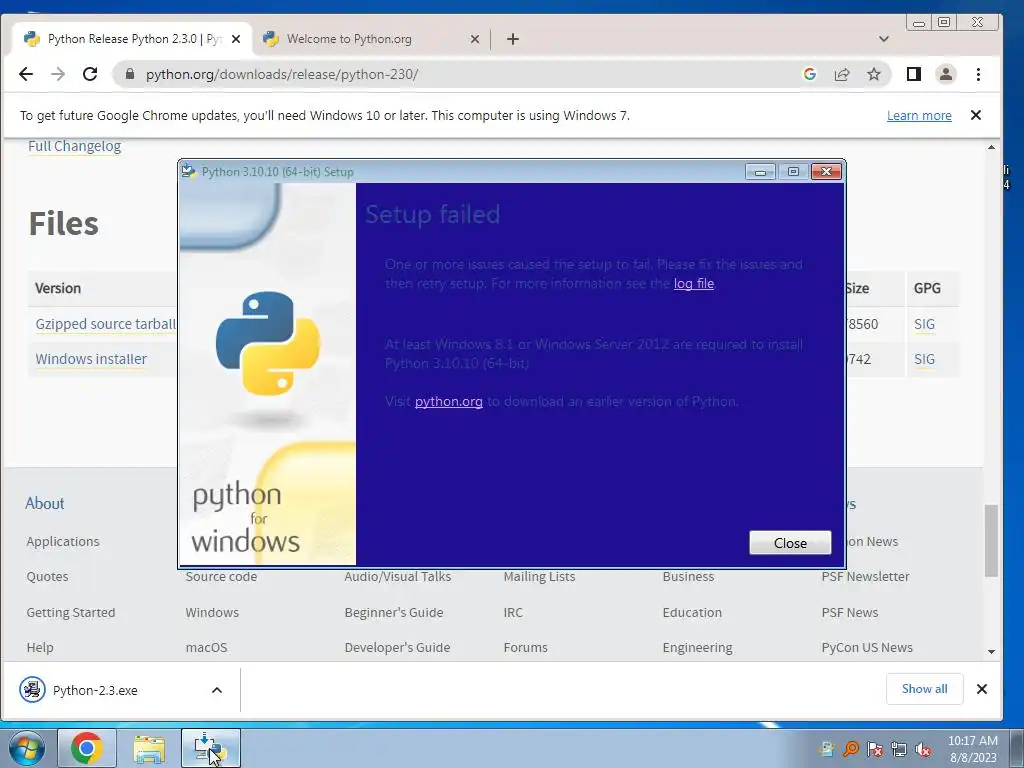Open Gzipped source tarball download link
Screen dimensions: 1024x768
pyautogui.click(x=105, y=324)
